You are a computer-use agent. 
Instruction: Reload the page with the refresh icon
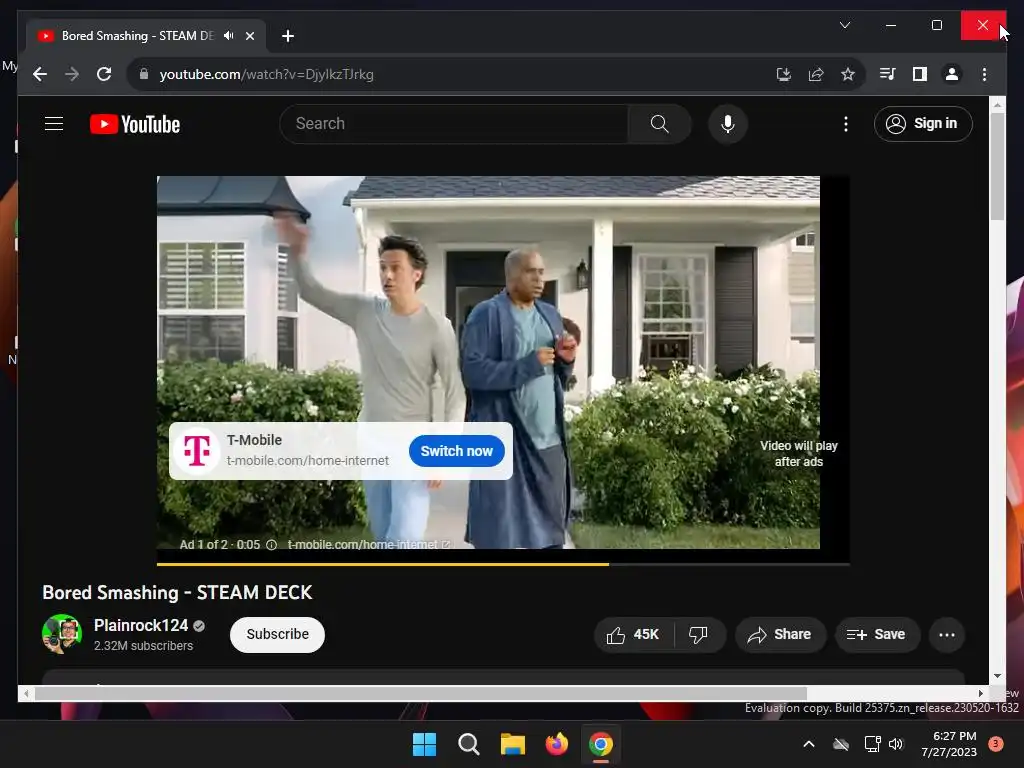pyautogui.click(x=104, y=74)
